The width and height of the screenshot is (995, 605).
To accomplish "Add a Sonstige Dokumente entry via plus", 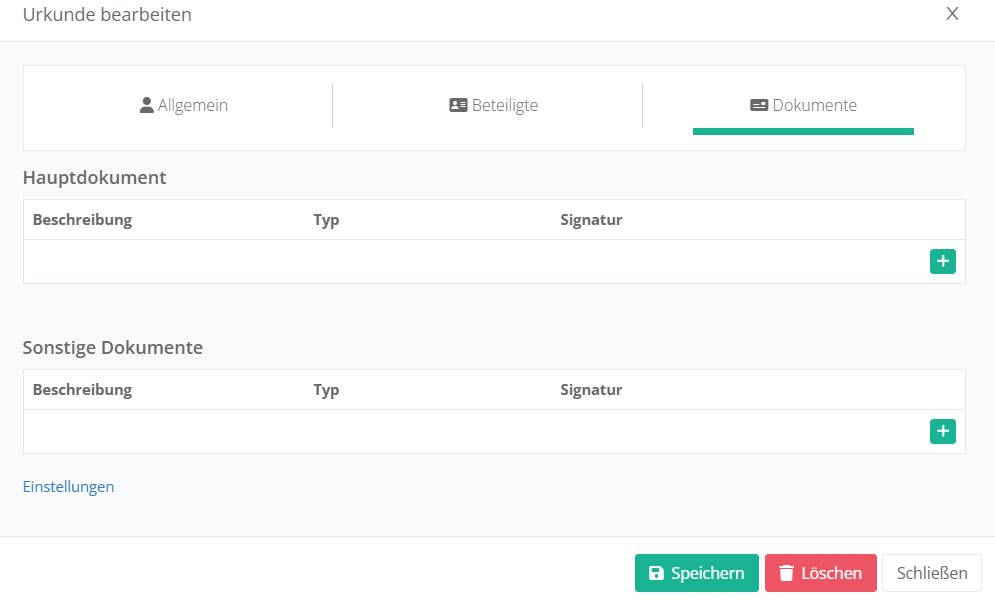I will point(942,432).
